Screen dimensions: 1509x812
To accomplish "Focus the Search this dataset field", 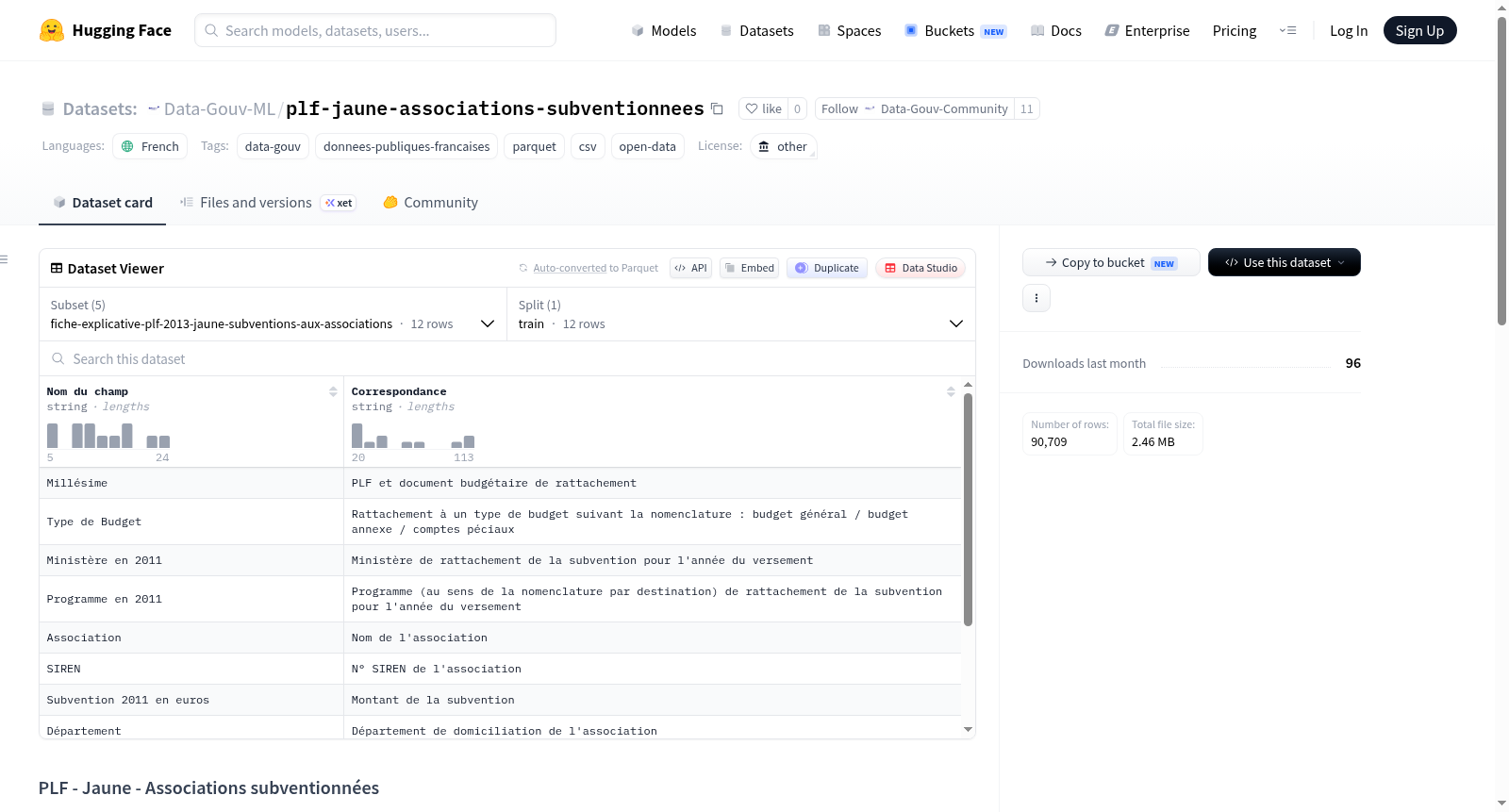I will pos(507,358).
